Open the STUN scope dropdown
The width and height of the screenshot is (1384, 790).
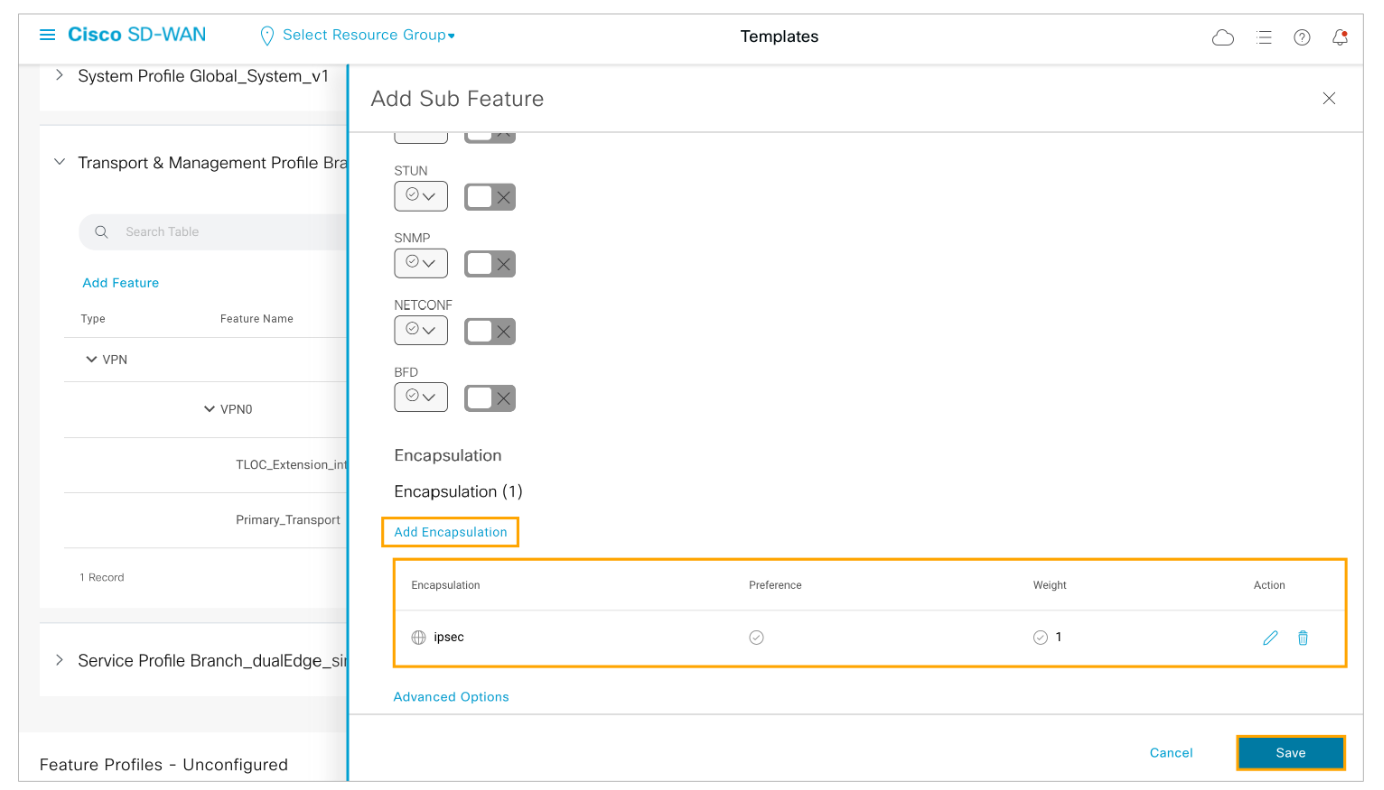[421, 197]
